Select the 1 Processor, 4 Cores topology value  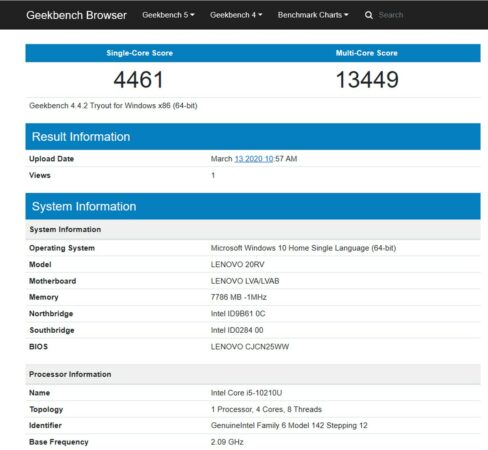tap(266, 409)
